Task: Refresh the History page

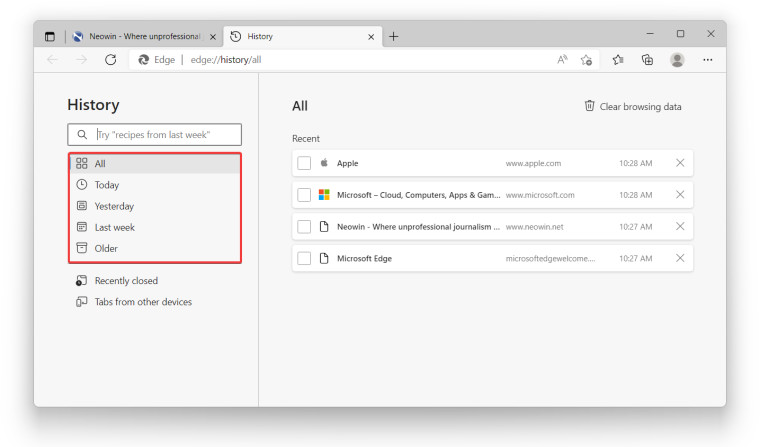Action: click(x=111, y=60)
